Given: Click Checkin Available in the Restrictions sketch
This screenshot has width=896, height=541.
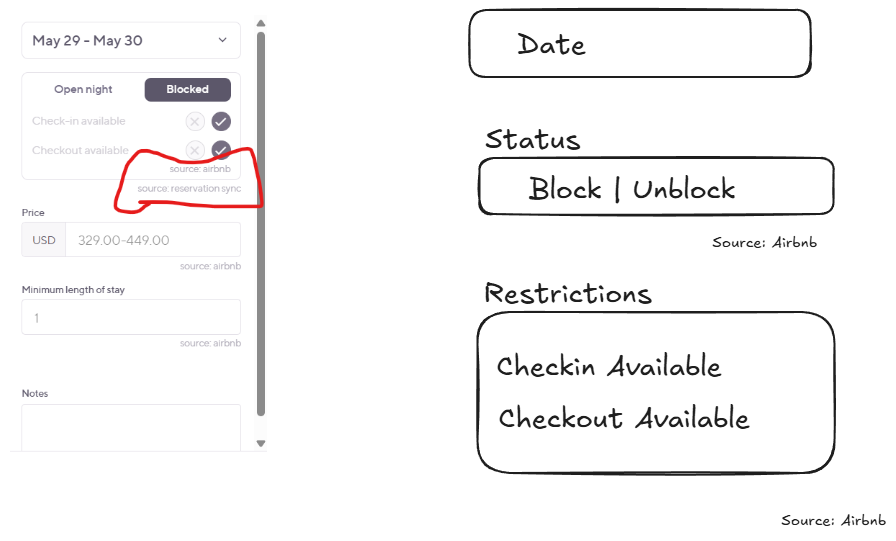Looking at the screenshot, I should click(x=609, y=366).
